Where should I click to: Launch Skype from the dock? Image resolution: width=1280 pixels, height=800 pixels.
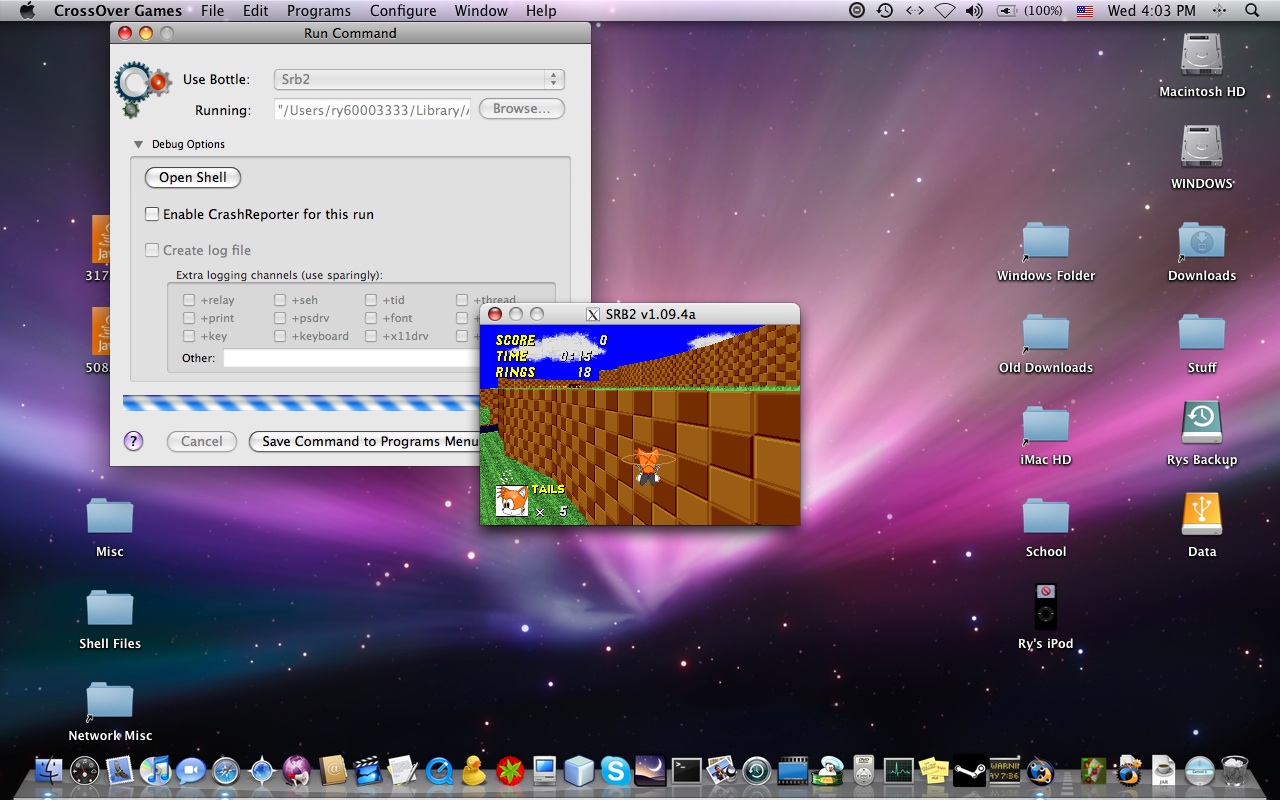click(615, 770)
